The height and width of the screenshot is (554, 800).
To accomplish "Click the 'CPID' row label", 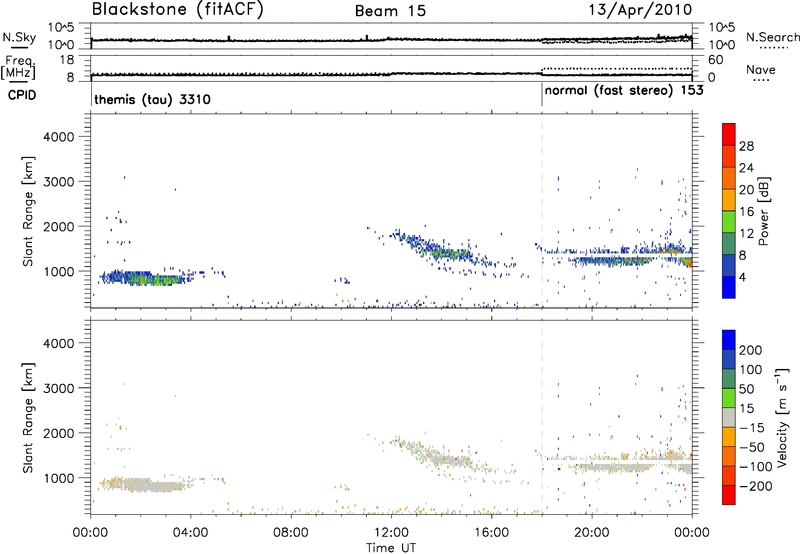I will 22,95.
